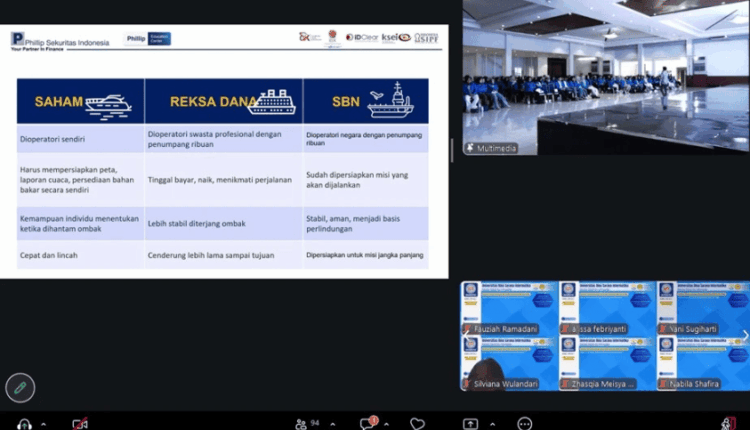750x430 pixels.
Task: Click the yacht icon beside SAHAM
Action: coord(109,106)
